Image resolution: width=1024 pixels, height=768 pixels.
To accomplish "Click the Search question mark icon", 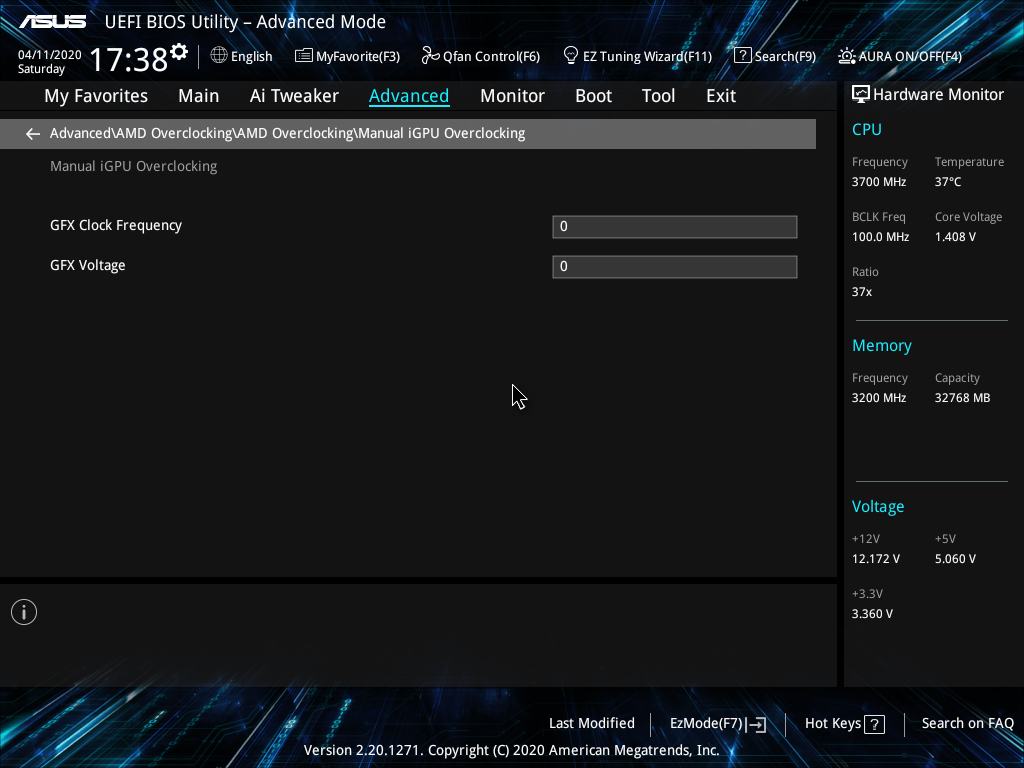I will point(743,56).
